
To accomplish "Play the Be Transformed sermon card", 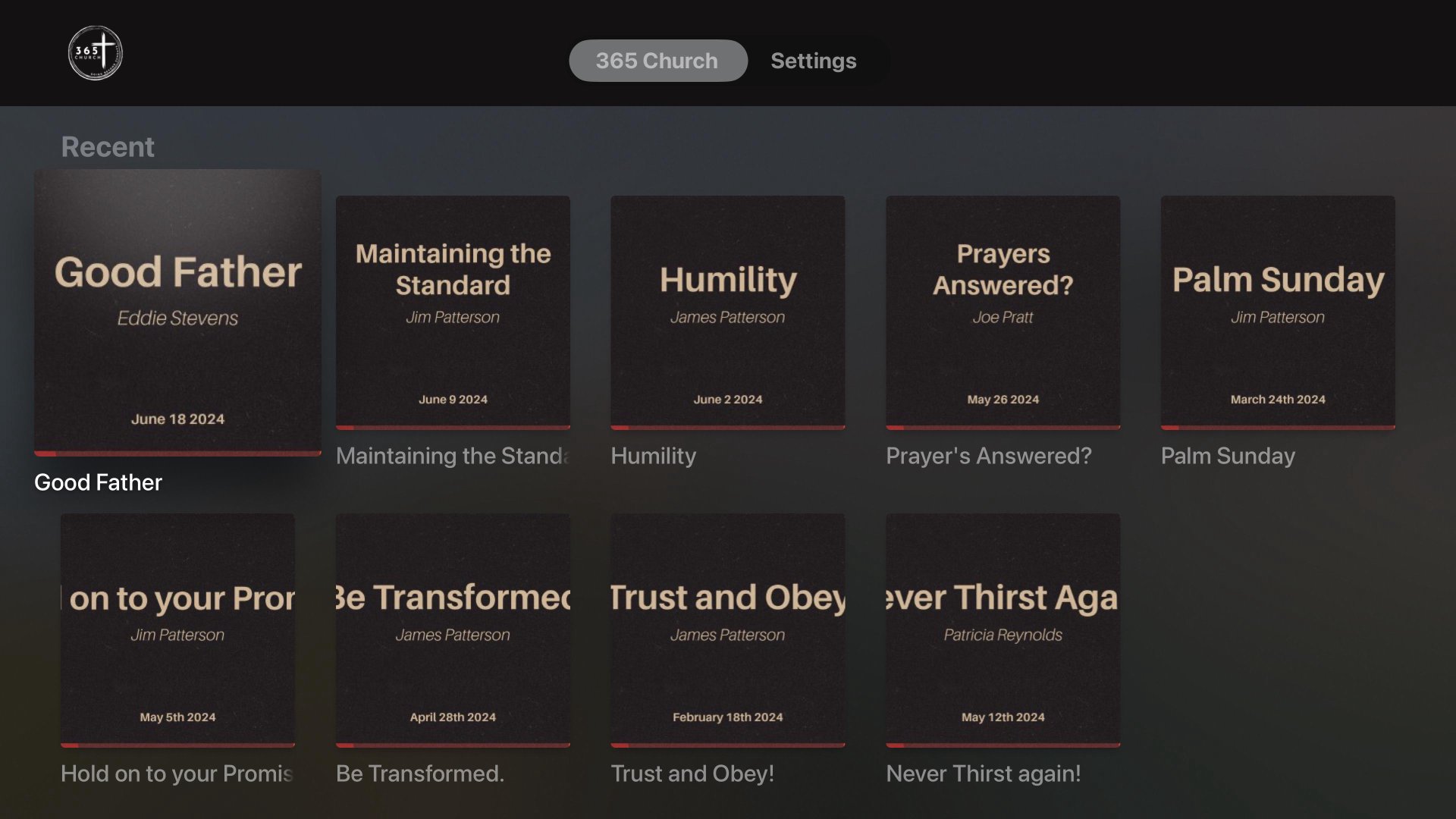I will 453,629.
